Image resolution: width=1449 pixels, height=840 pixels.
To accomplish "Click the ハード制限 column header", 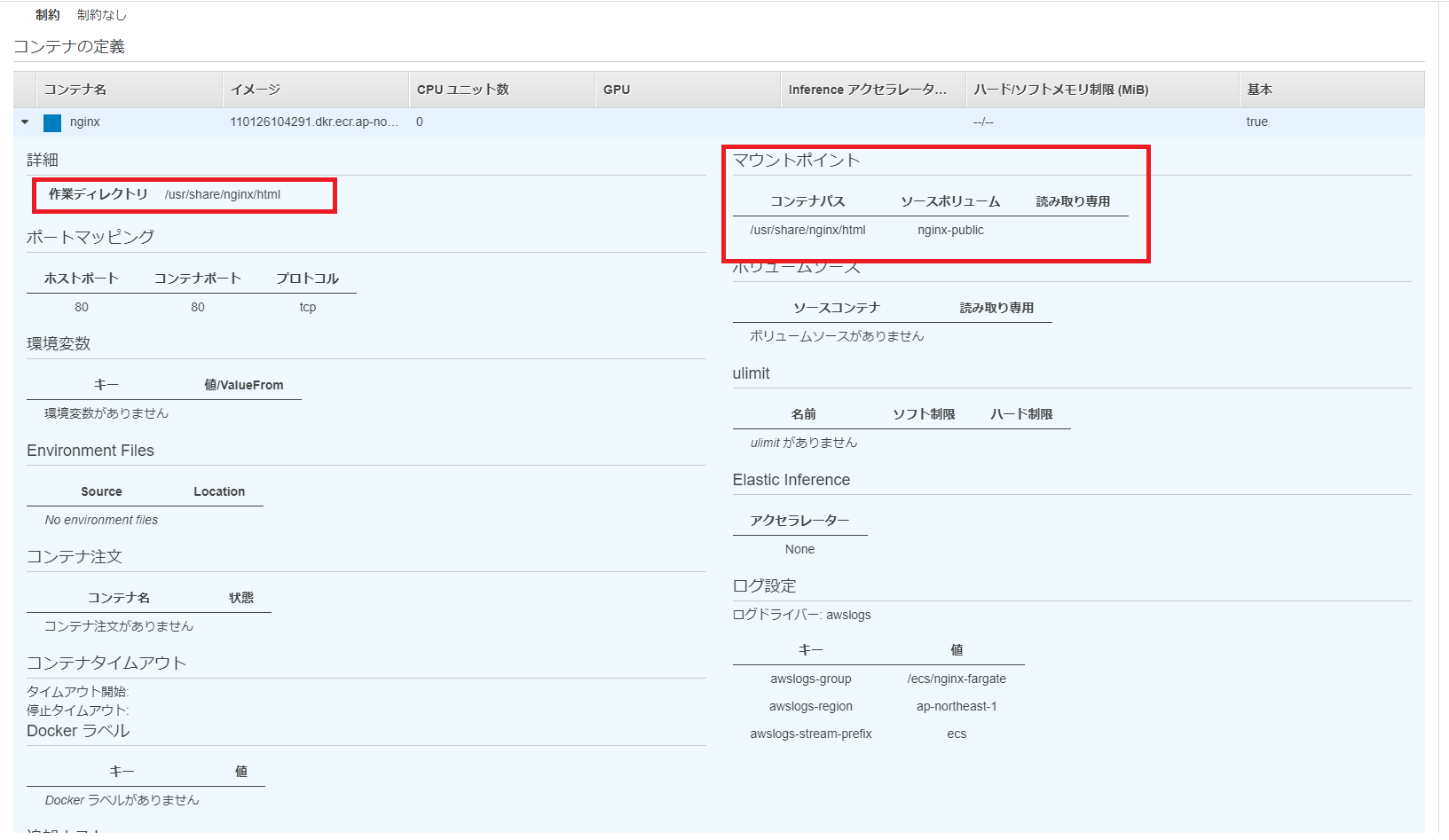I will [x=1021, y=414].
